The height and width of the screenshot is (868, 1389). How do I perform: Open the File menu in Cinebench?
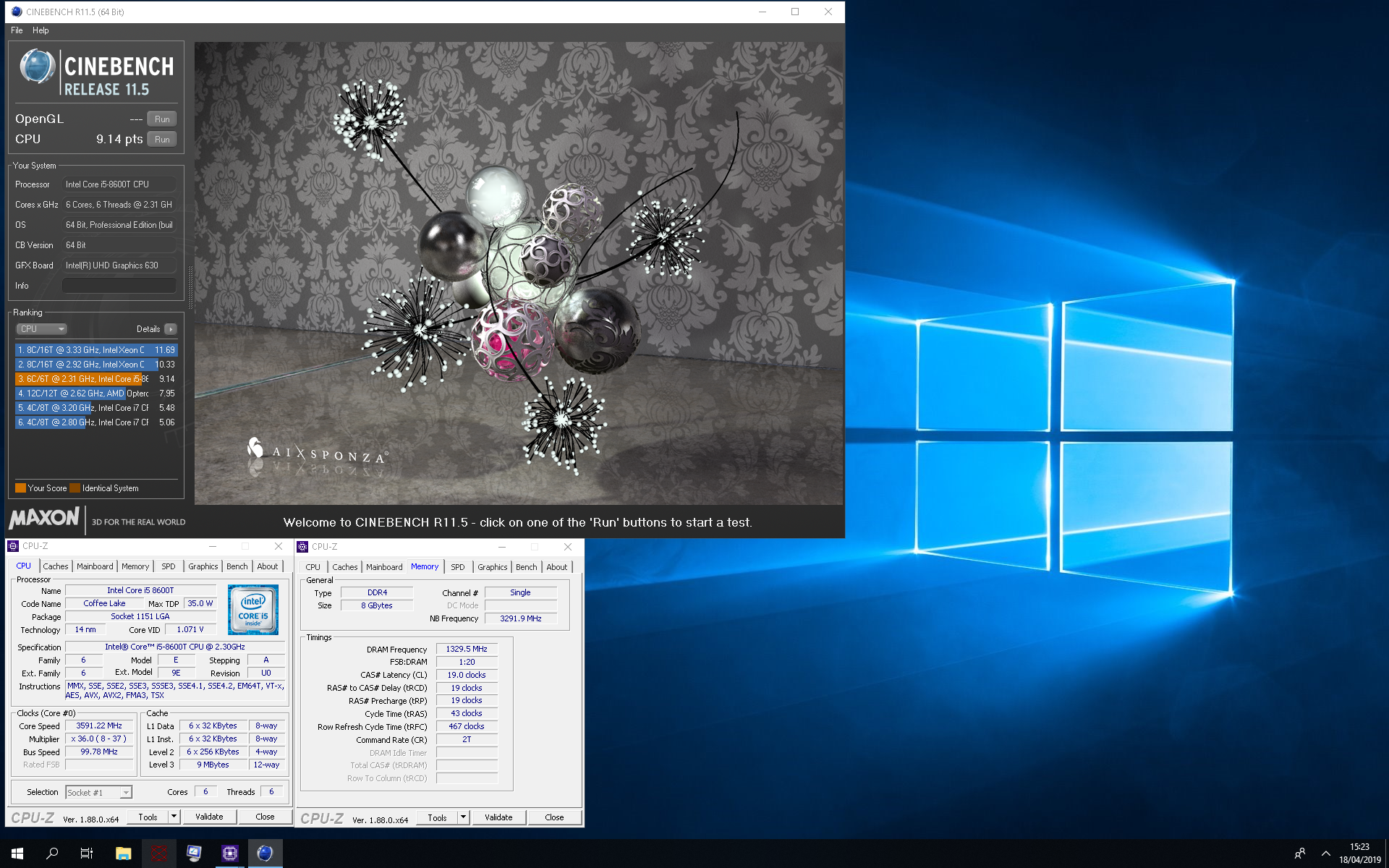pyautogui.click(x=17, y=30)
